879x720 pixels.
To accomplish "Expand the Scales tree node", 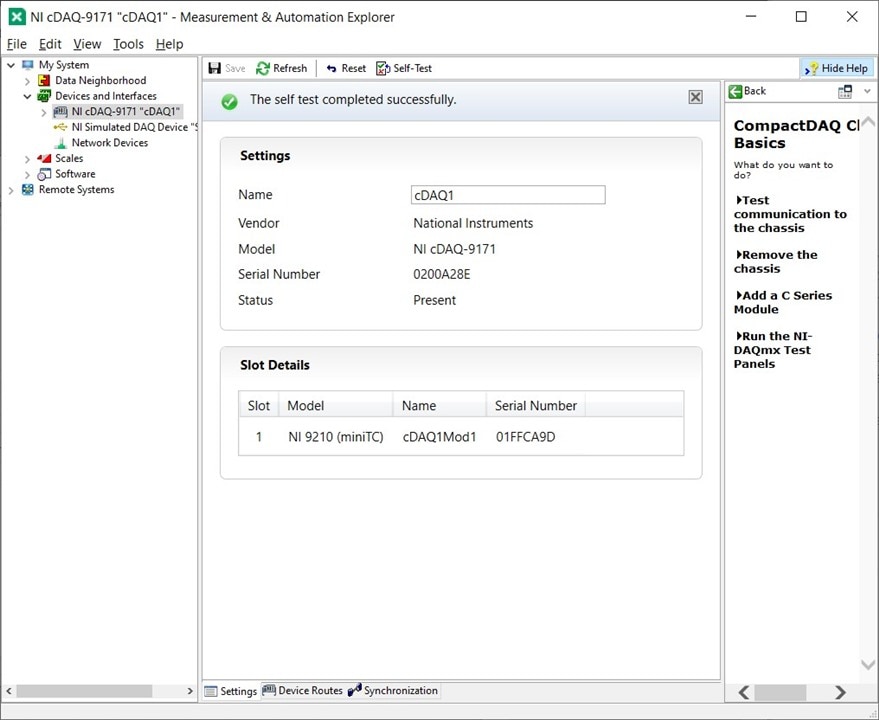I will pyautogui.click(x=28, y=159).
